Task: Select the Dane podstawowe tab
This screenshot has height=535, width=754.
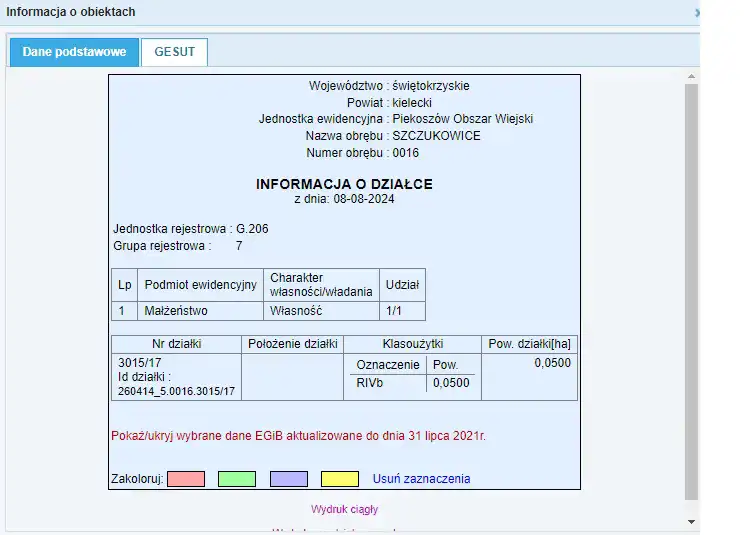Action: 74,52
